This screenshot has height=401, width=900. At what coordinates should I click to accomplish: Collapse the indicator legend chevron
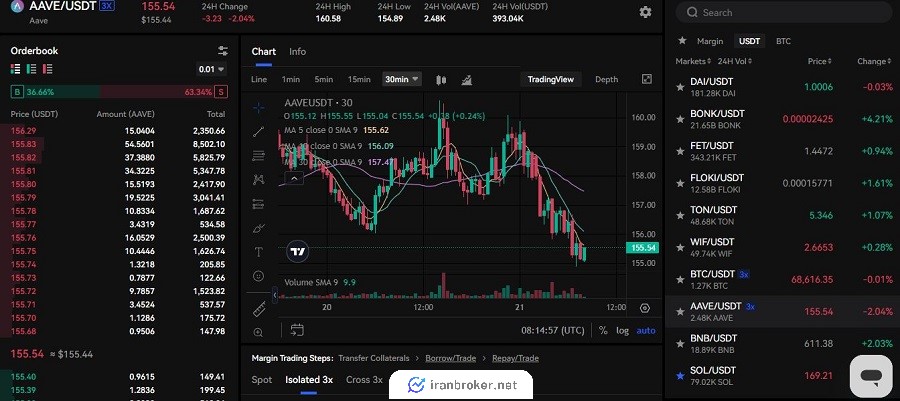pyautogui.click(x=294, y=179)
